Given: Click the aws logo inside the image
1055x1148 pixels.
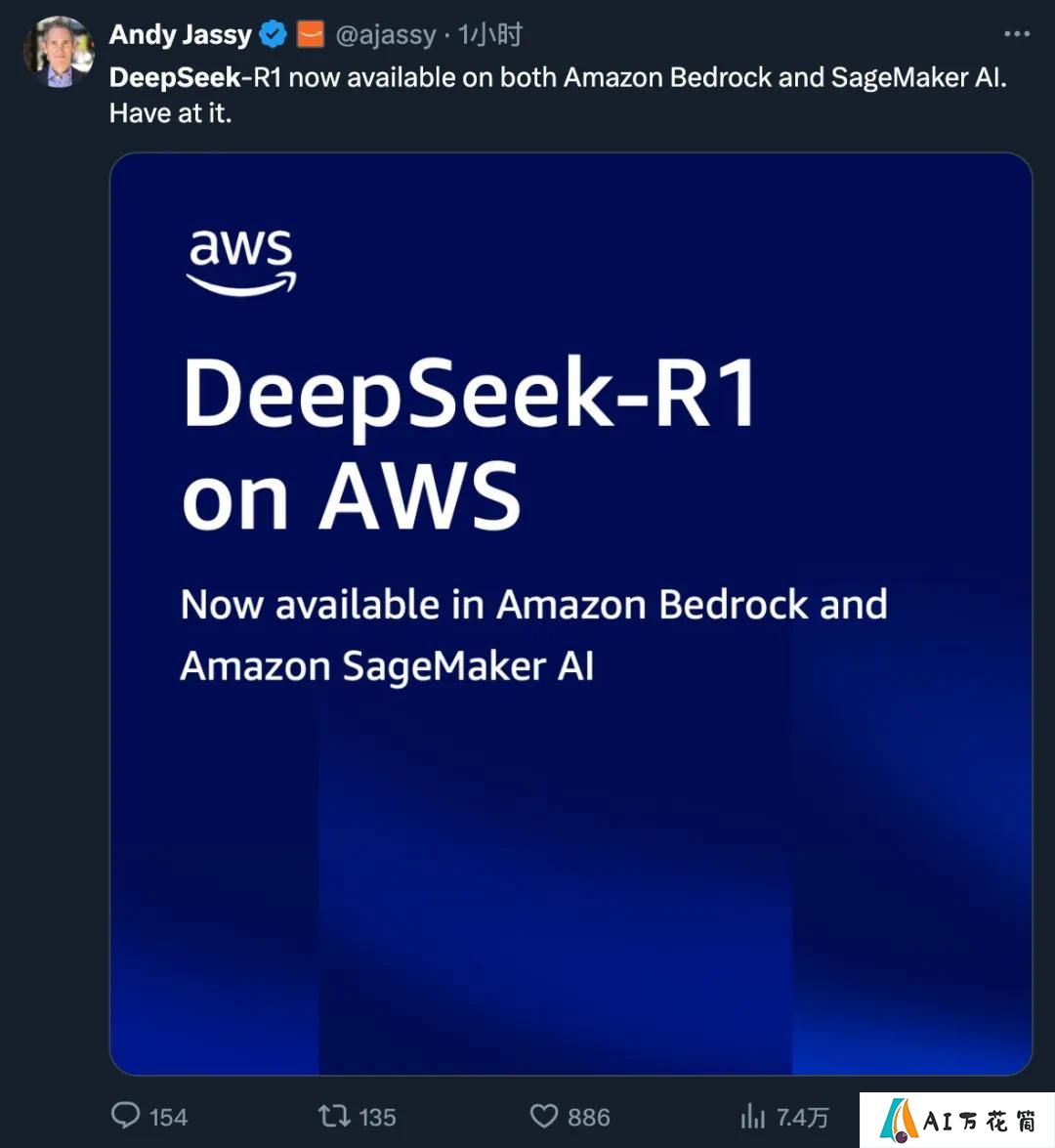Looking at the screenshot, I should click(x=241, y=262).
